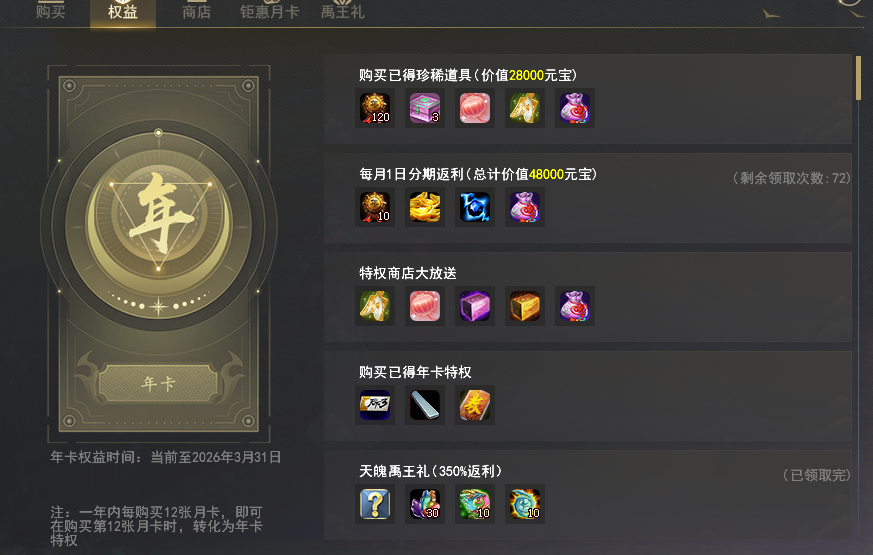Click the 年卡 plaque button

[x=159, y=383]
